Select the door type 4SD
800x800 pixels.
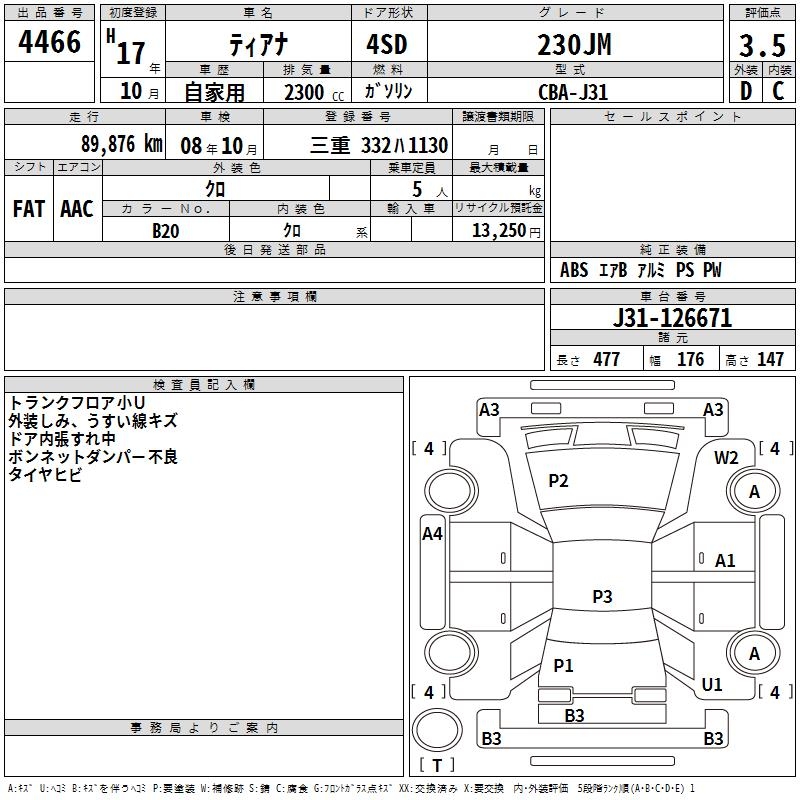[387, 44]
